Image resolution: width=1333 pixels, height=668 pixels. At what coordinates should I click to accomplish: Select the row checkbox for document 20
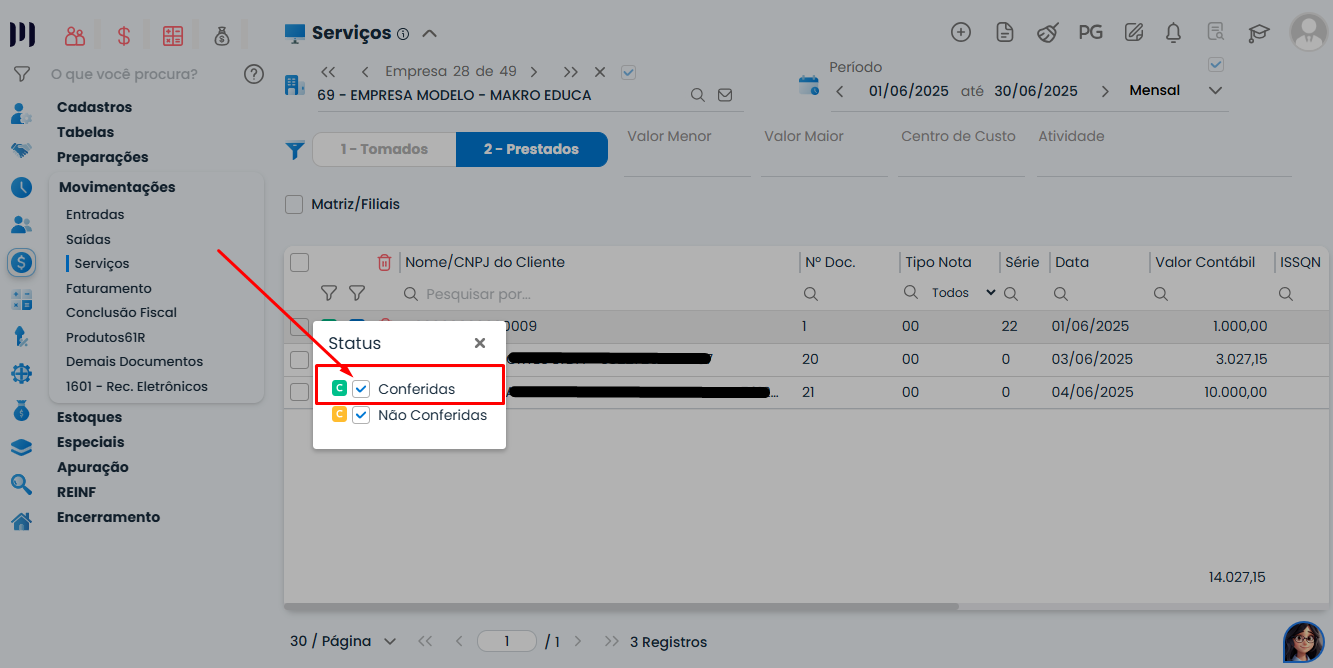coord(299,359)
